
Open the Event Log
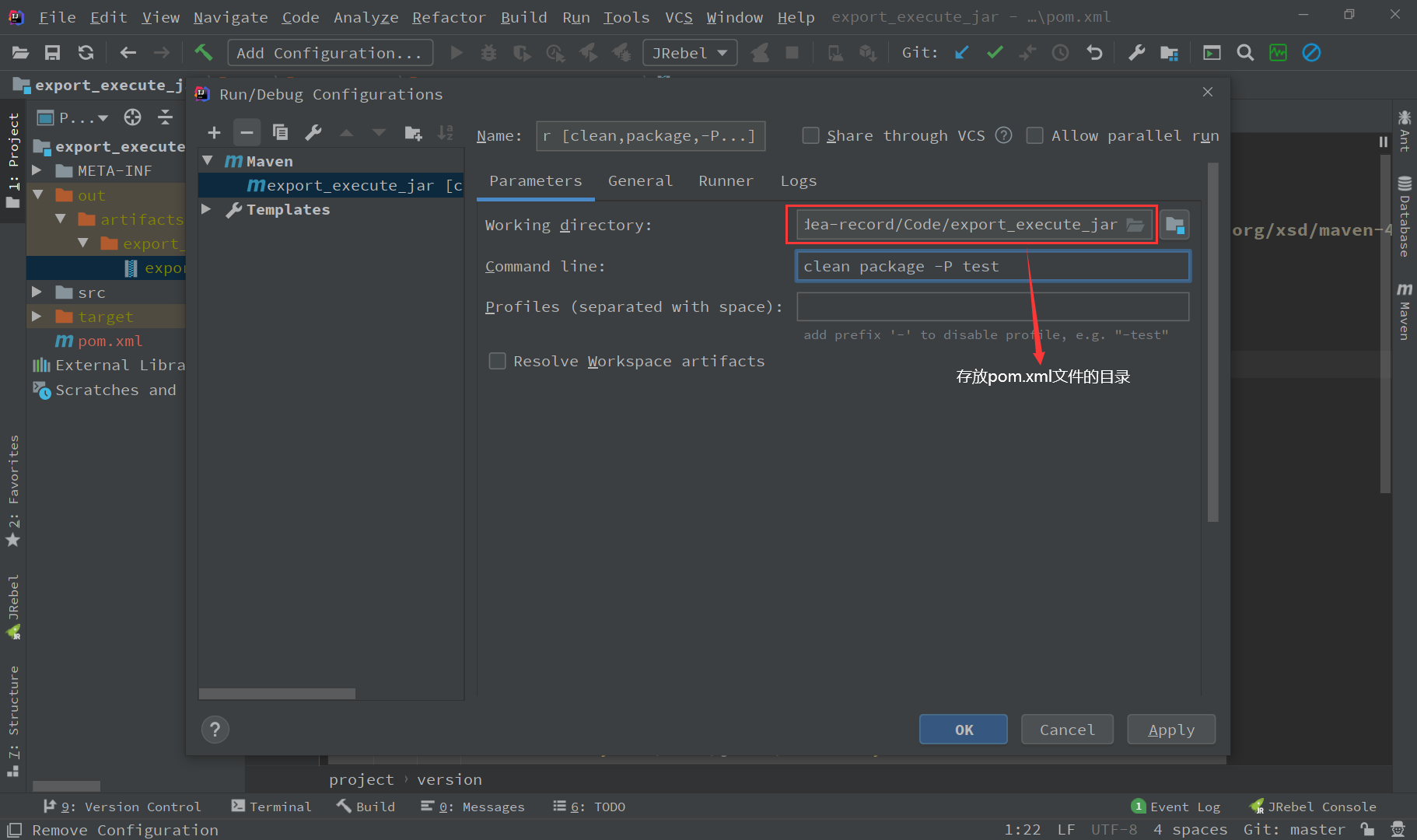click(1176, 807)
